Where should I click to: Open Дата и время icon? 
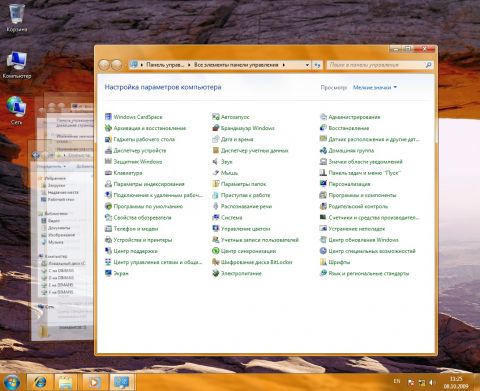216,139
